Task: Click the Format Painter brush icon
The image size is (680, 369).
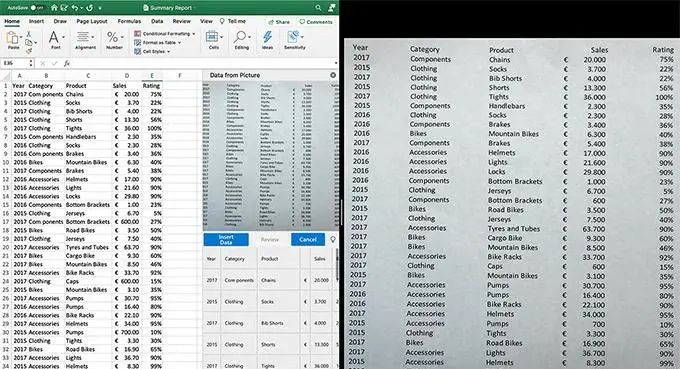Action: [x=29, y=51]
